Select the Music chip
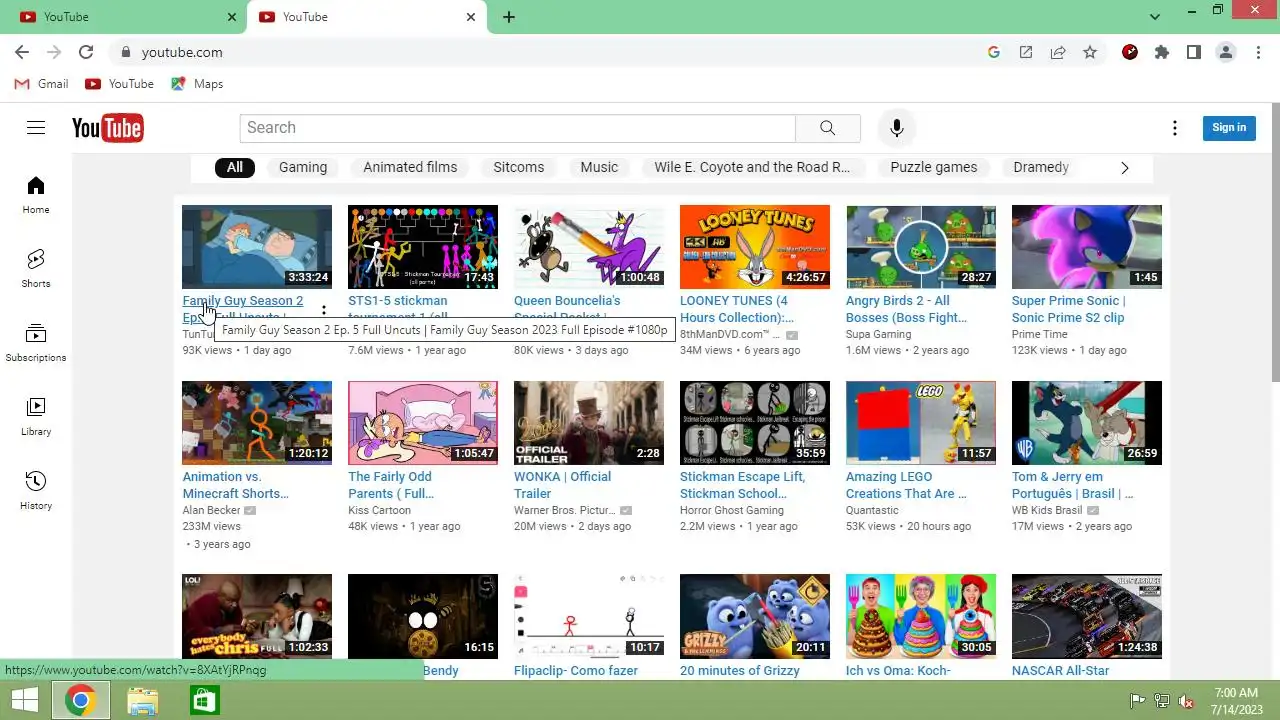 [599, 167]
